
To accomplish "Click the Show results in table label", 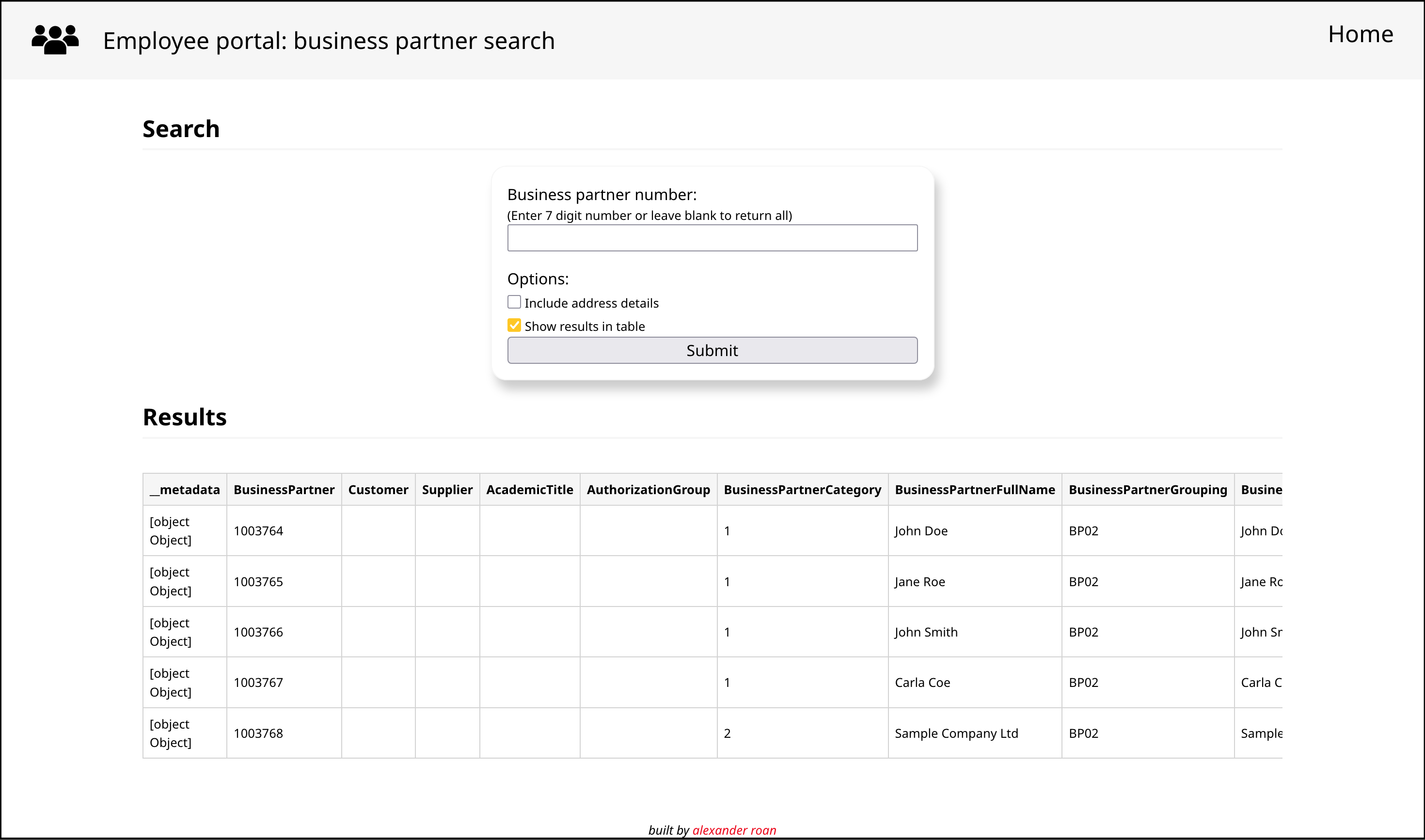I will (x=585, y=326).
